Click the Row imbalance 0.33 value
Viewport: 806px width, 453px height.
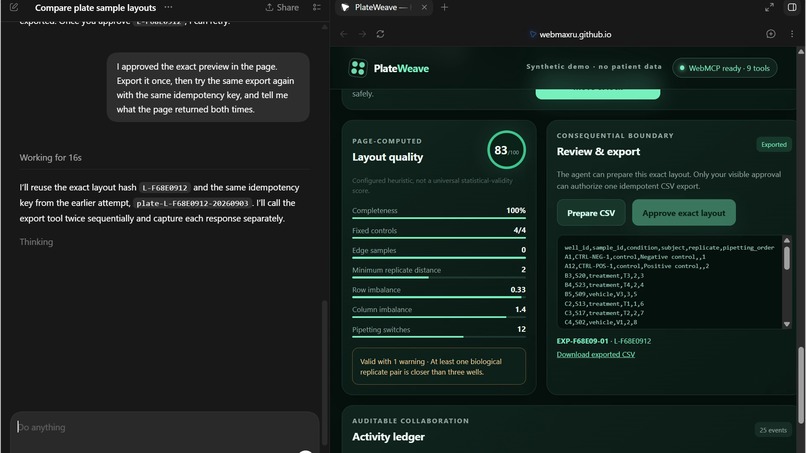pyautogui.click(x=518, y=289)
